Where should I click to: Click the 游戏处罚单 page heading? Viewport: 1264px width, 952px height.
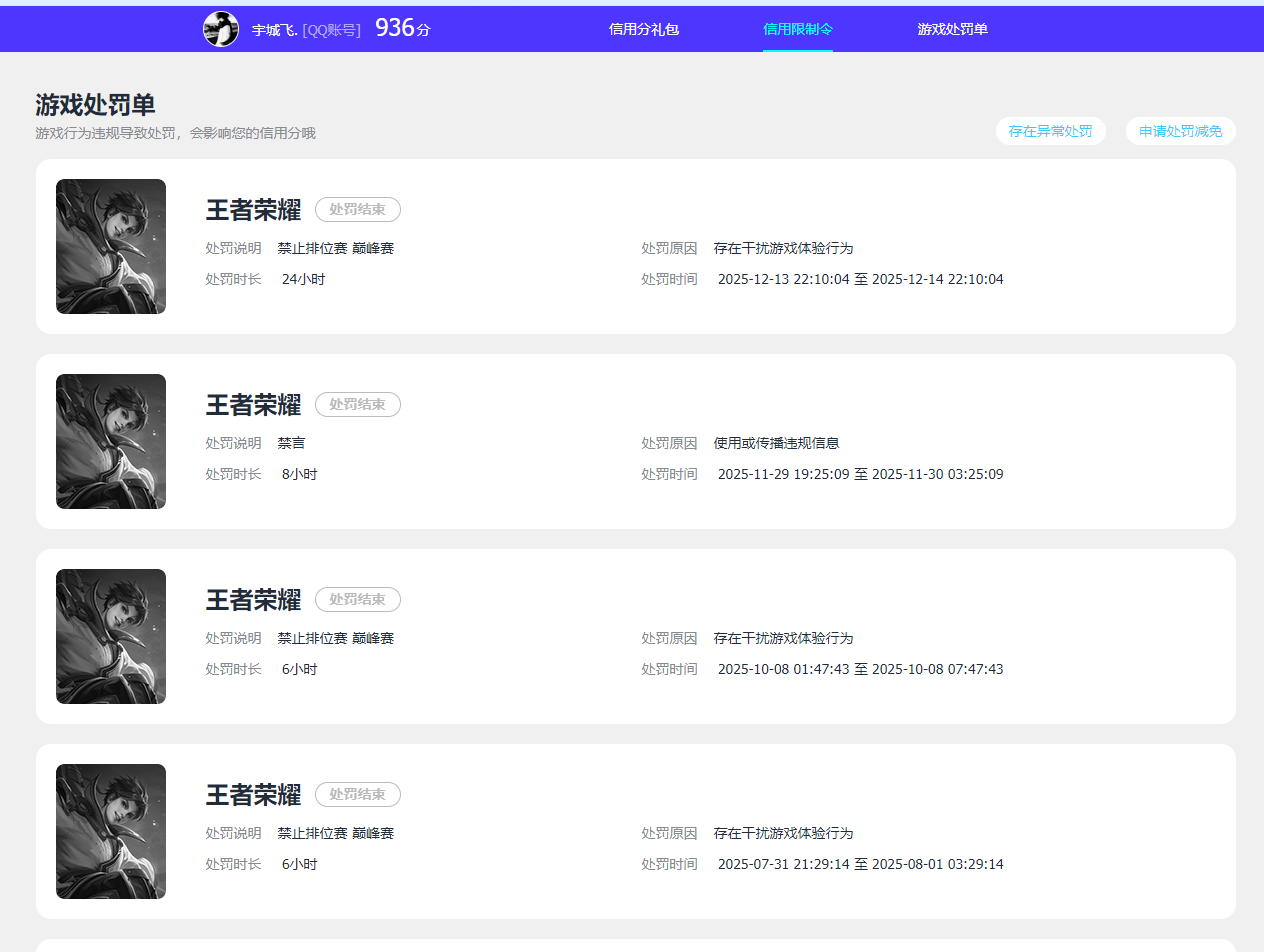[95, 105]
